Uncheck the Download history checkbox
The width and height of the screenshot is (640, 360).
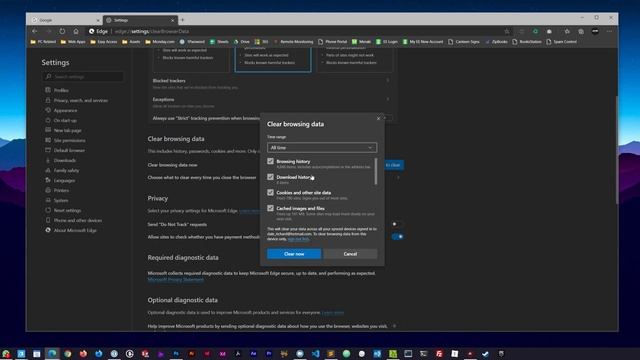pos(270,177)
